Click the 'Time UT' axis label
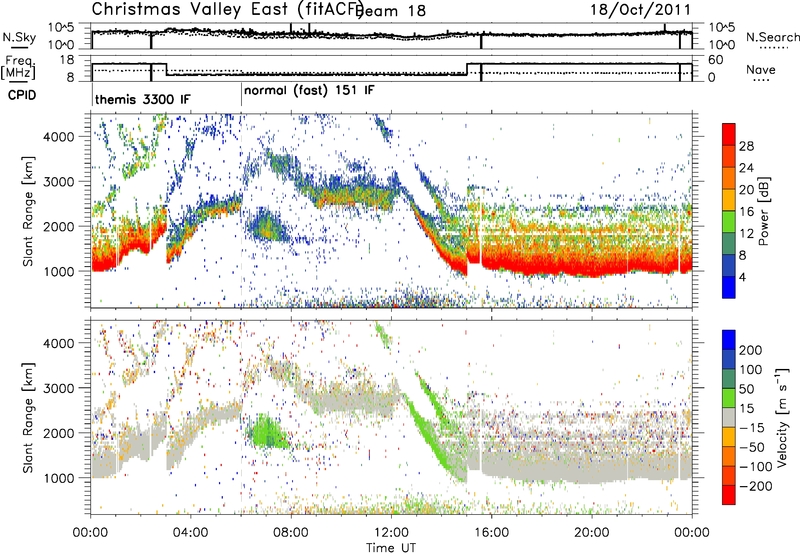800x554 pixels. [391, 547]
